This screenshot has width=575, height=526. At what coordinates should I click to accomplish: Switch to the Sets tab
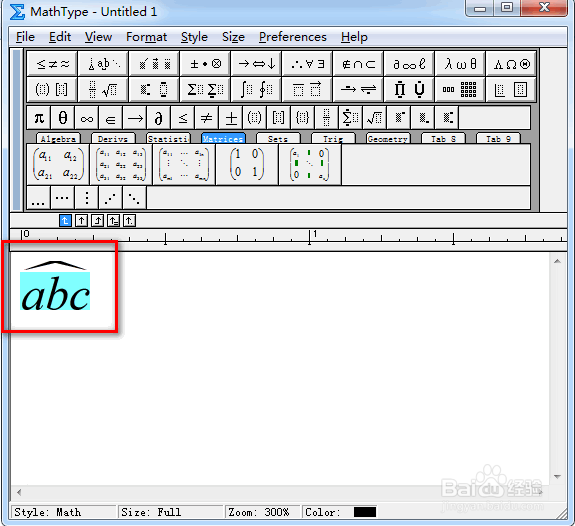[x=278, y=139]
